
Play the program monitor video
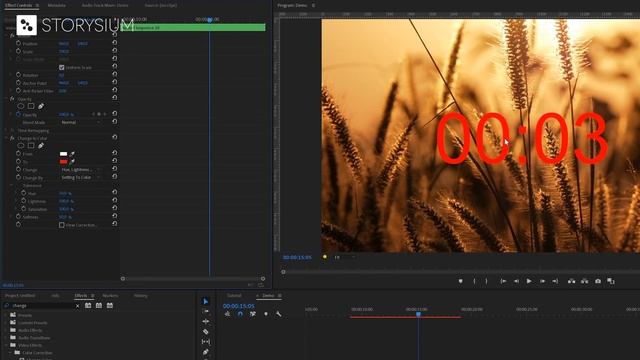point(529,281)
